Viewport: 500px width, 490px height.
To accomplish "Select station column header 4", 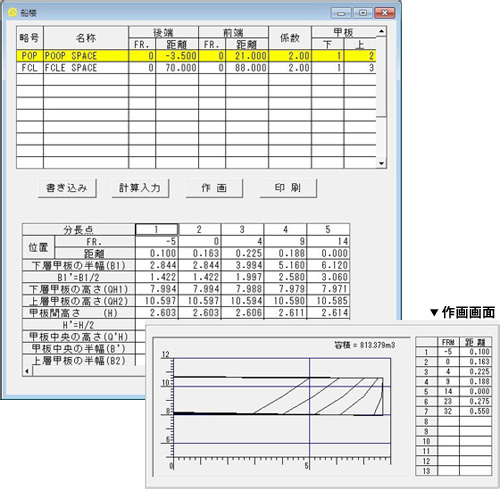I will (285, 229).
